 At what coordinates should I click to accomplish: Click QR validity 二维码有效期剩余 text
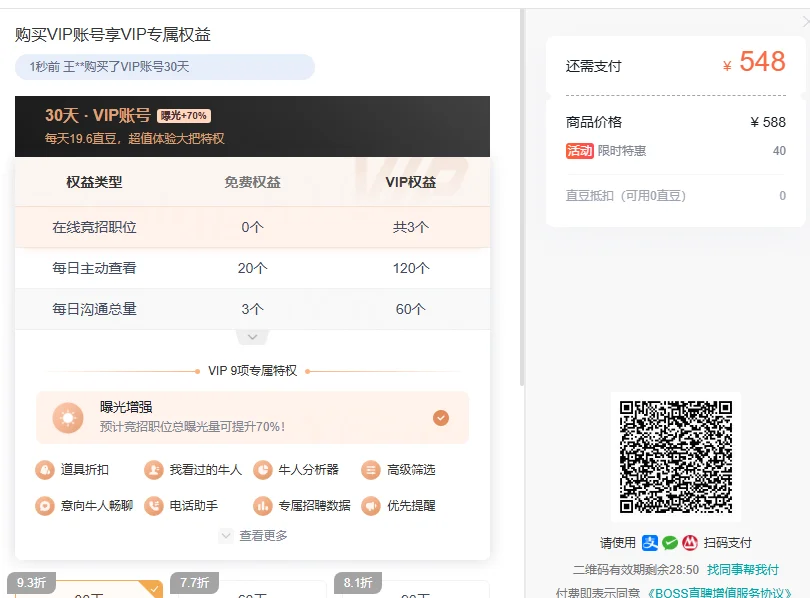pyautogui.click(x=636, y=570)
